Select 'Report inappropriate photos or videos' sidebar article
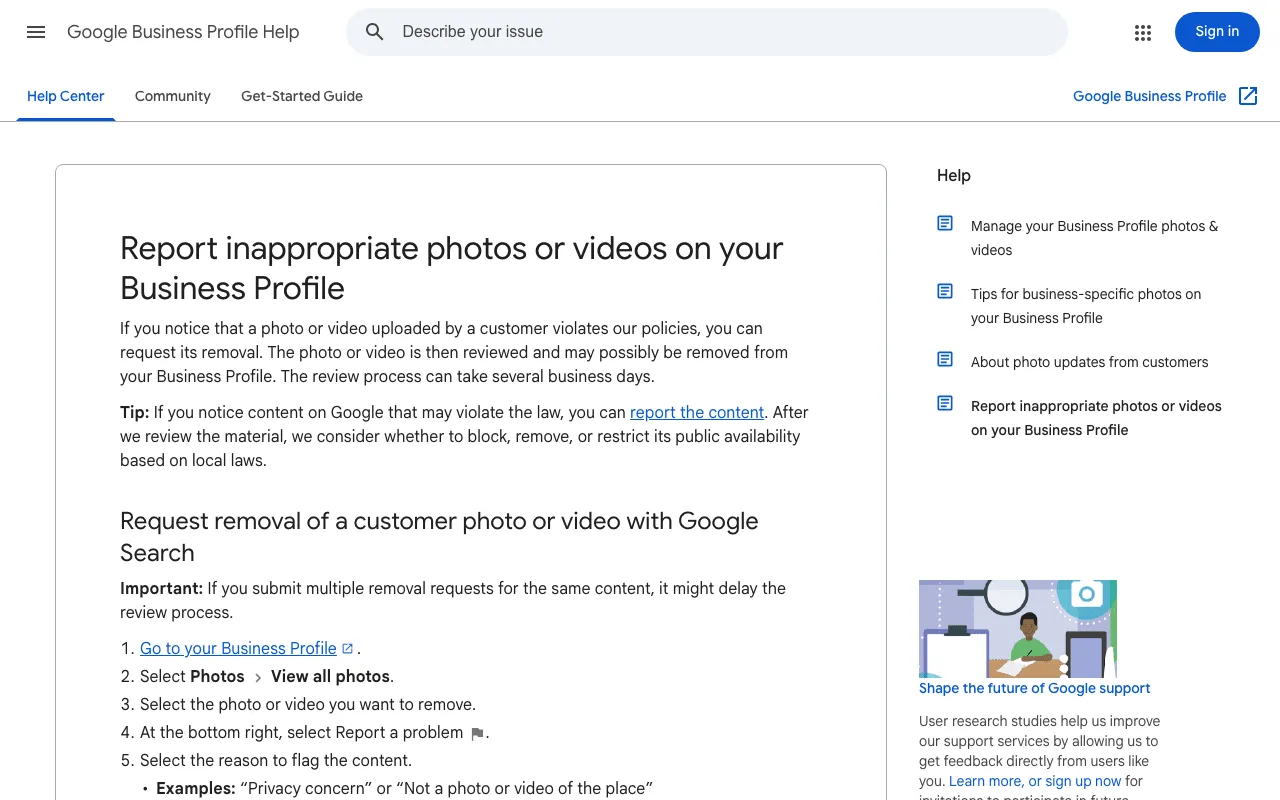This screenshot has width=1280, height=800. (1096, 418)
